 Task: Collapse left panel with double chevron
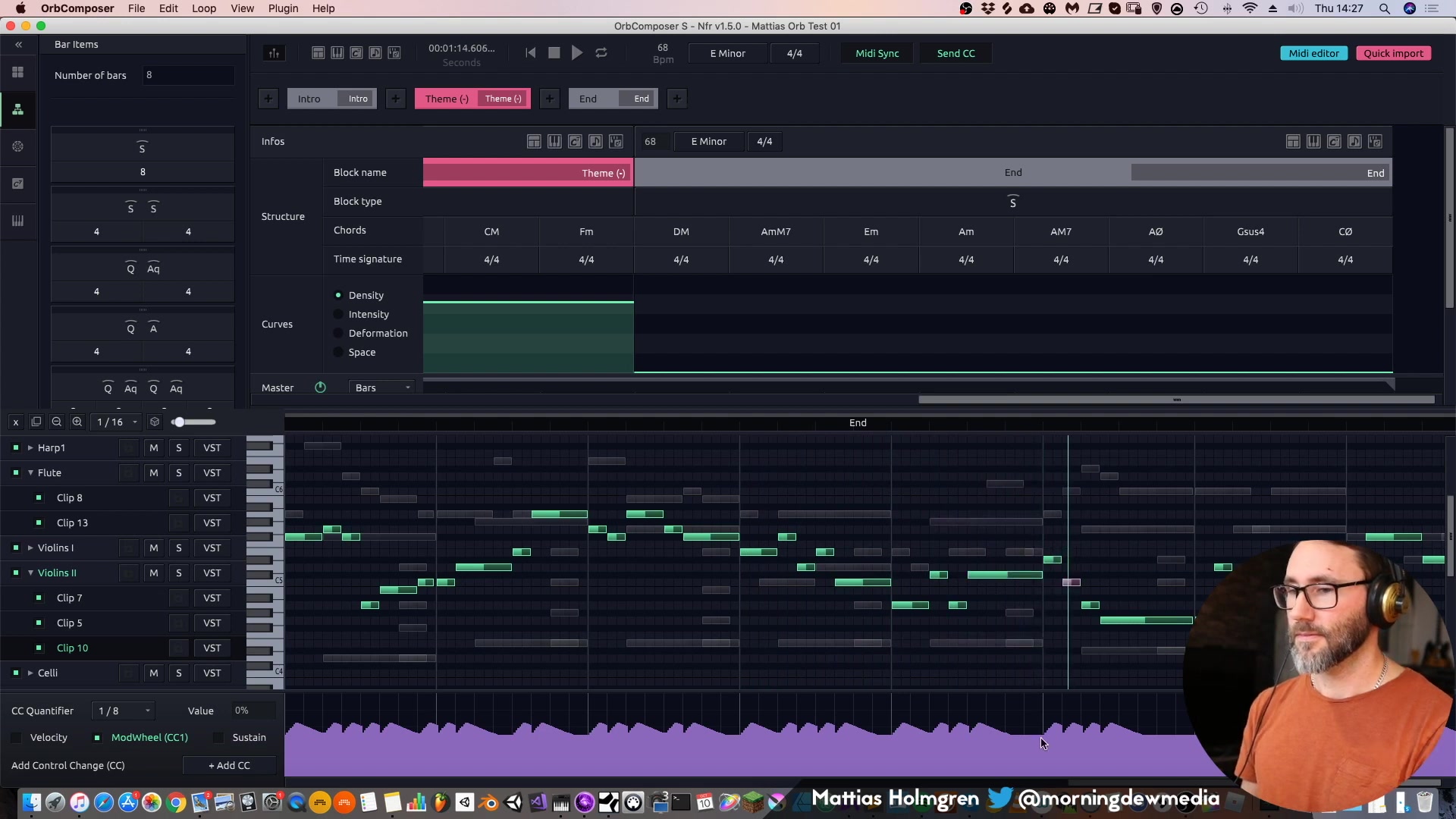18,45
